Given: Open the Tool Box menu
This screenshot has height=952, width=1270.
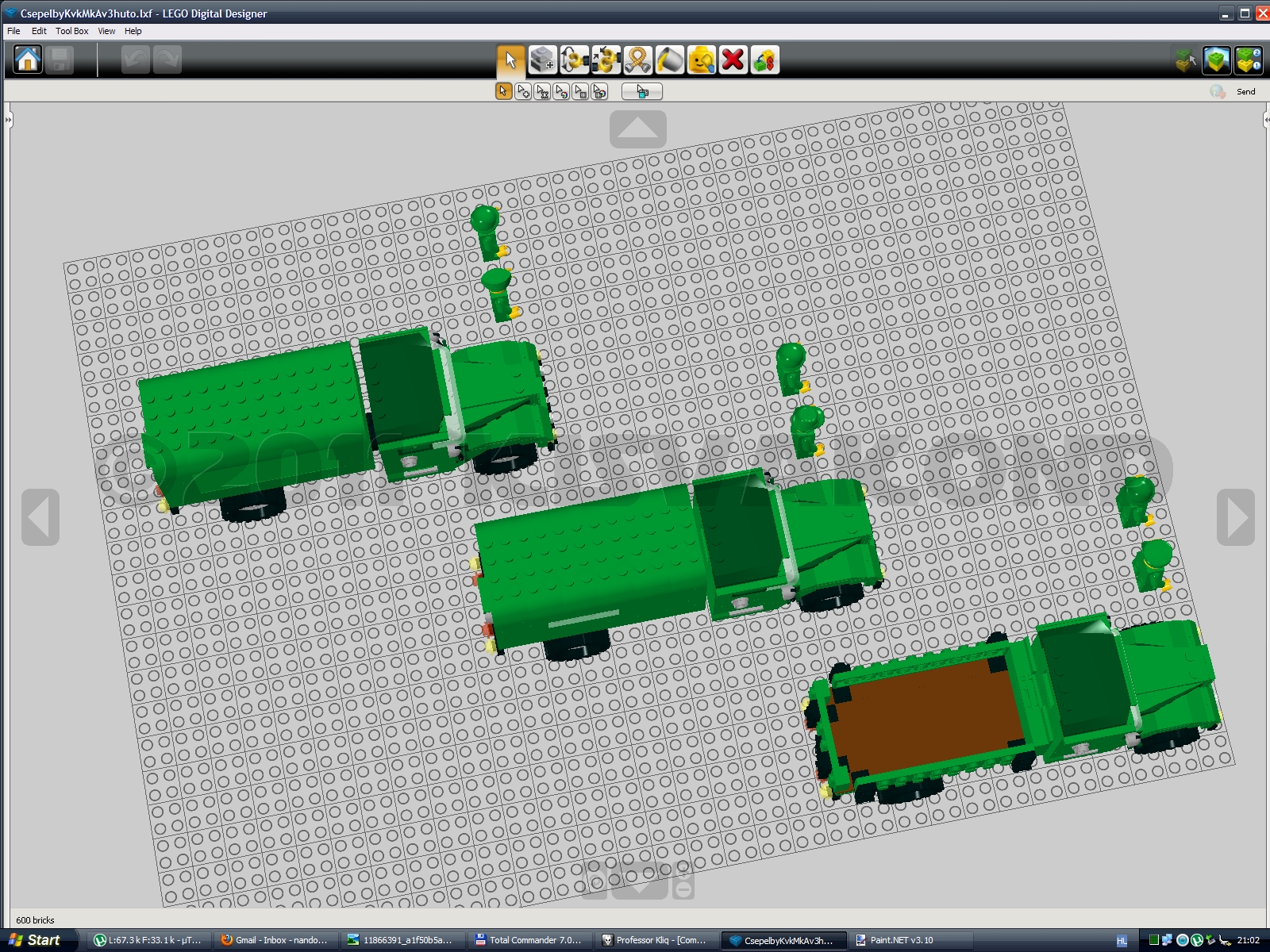Looking at the screenshot, I should (72, 31).
